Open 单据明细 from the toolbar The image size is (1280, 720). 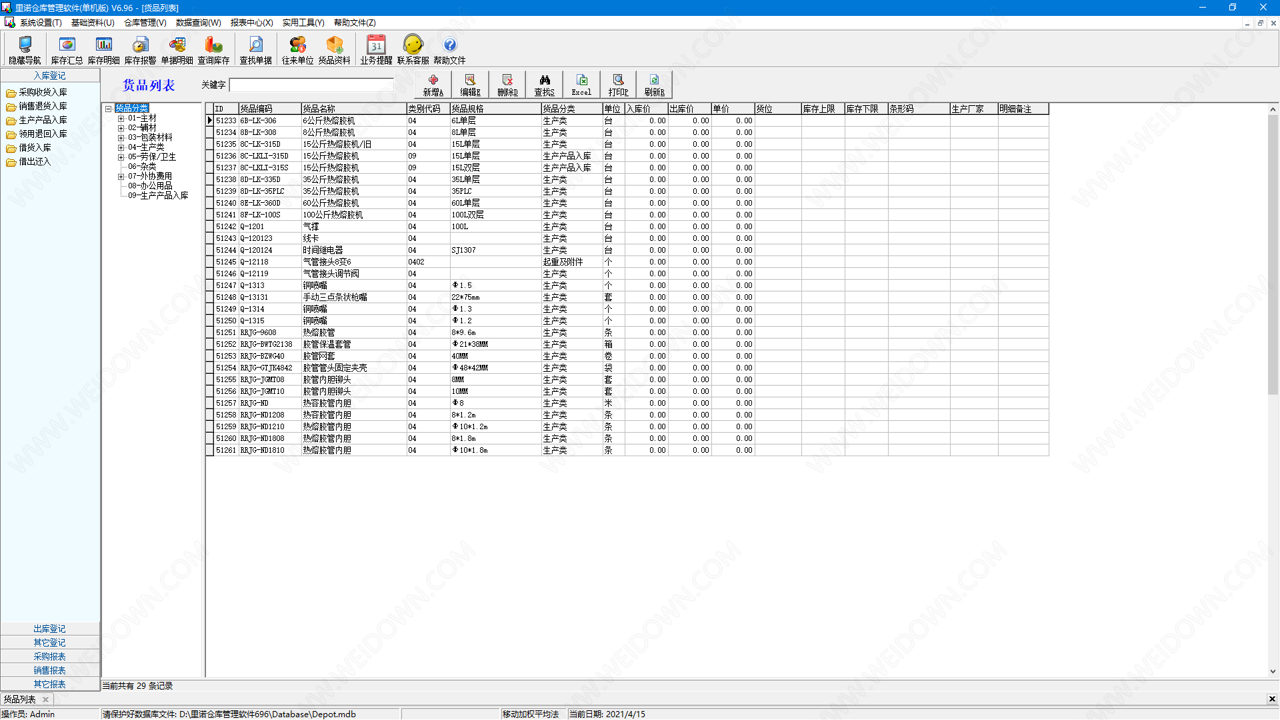pos(177,50)
